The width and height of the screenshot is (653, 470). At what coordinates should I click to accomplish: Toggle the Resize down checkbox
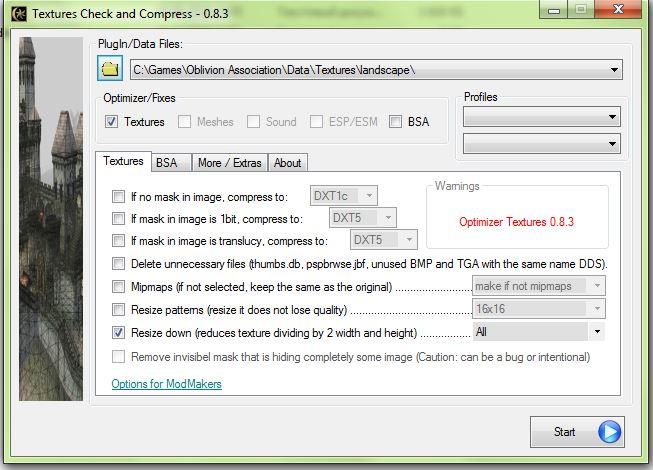119,332
